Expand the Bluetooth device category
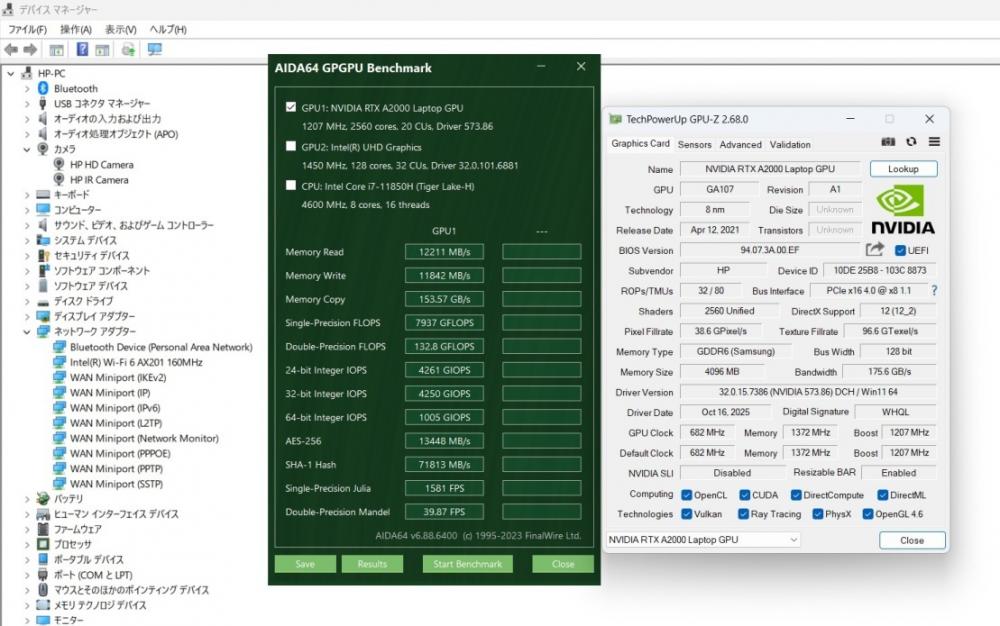This screenshot has width=1000, height=626. 27,89
